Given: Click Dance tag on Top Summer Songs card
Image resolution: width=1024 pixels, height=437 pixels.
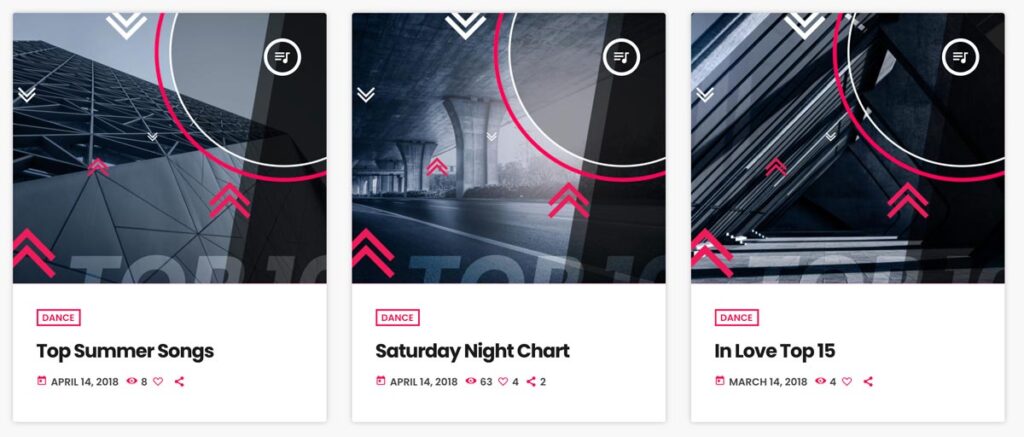Looking at the screenshot, I should point(59,318).
